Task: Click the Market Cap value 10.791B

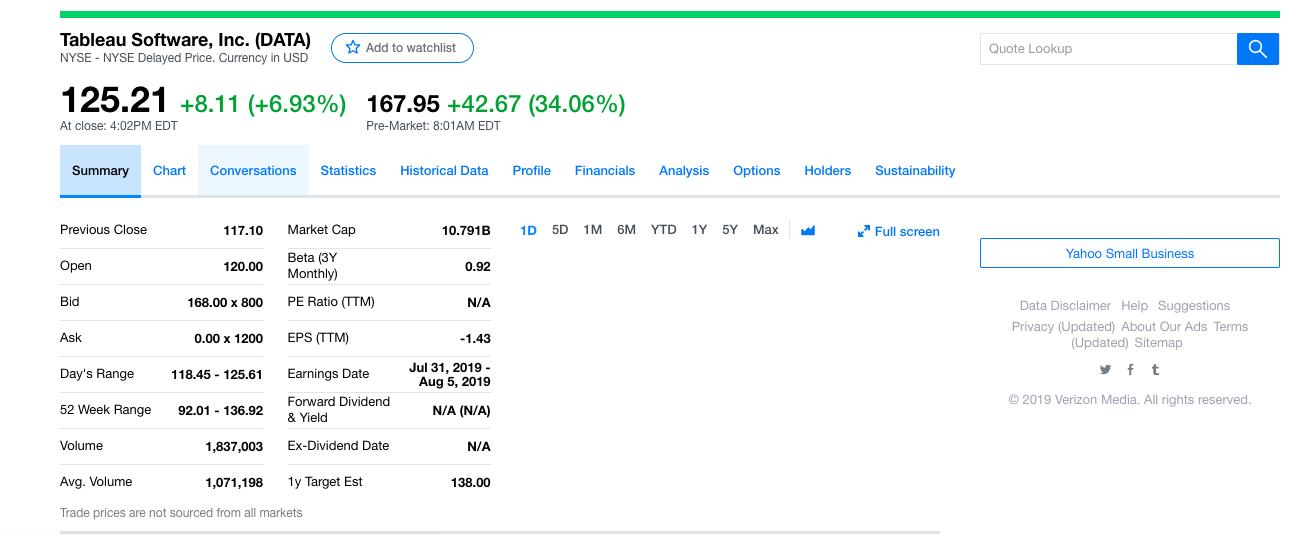Action: (x=466, y=230)
